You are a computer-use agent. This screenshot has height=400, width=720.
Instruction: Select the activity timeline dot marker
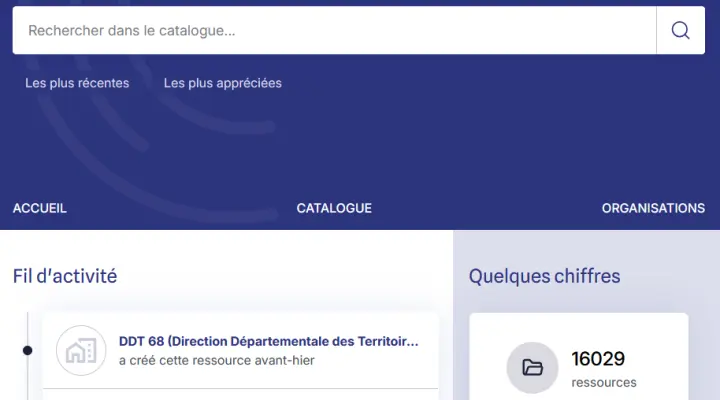27,350
